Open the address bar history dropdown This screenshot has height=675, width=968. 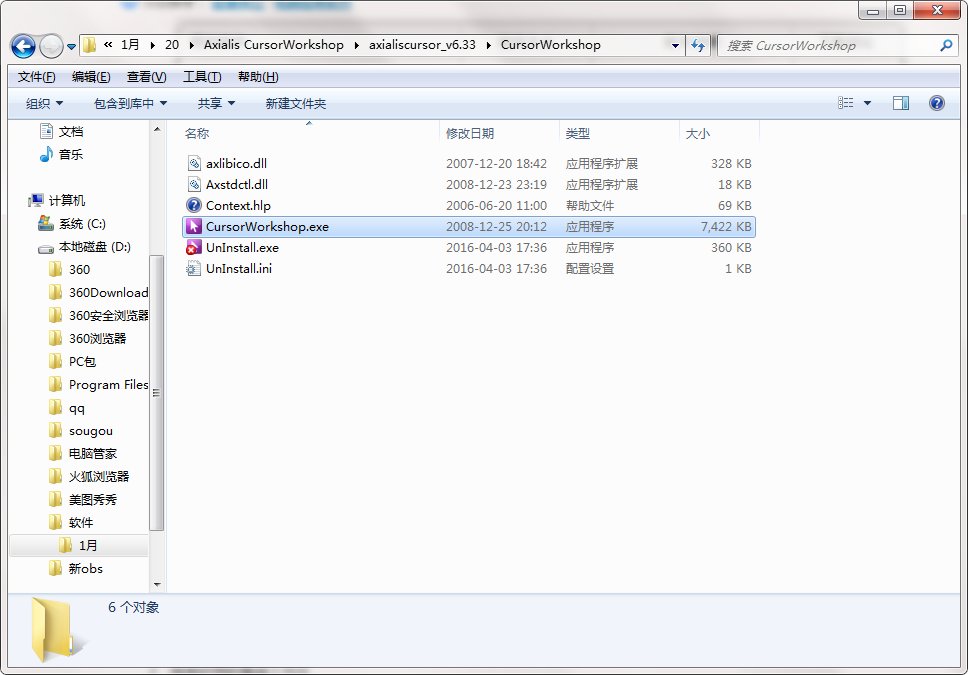tap(675, 45)
